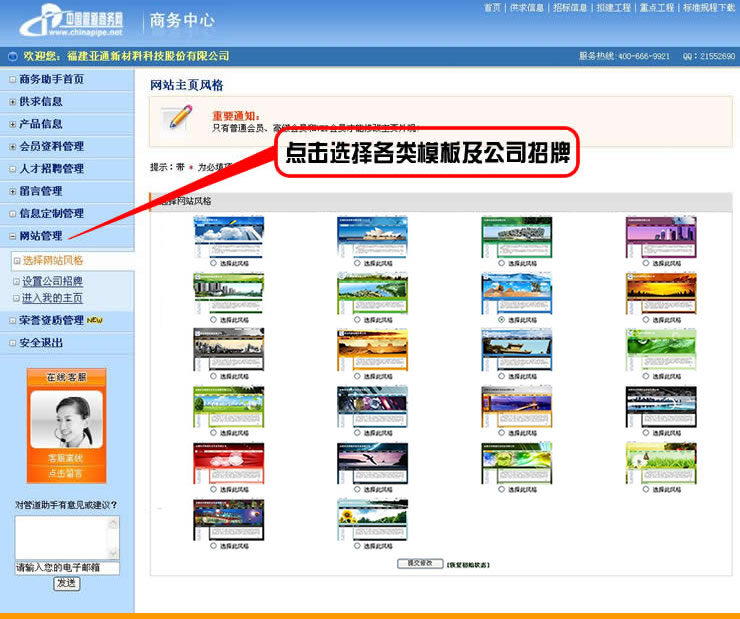Viewport: 740px width, 619px height.
Task: Expand the 产品信息 sidebar section
Action: [x=12, y=124]
